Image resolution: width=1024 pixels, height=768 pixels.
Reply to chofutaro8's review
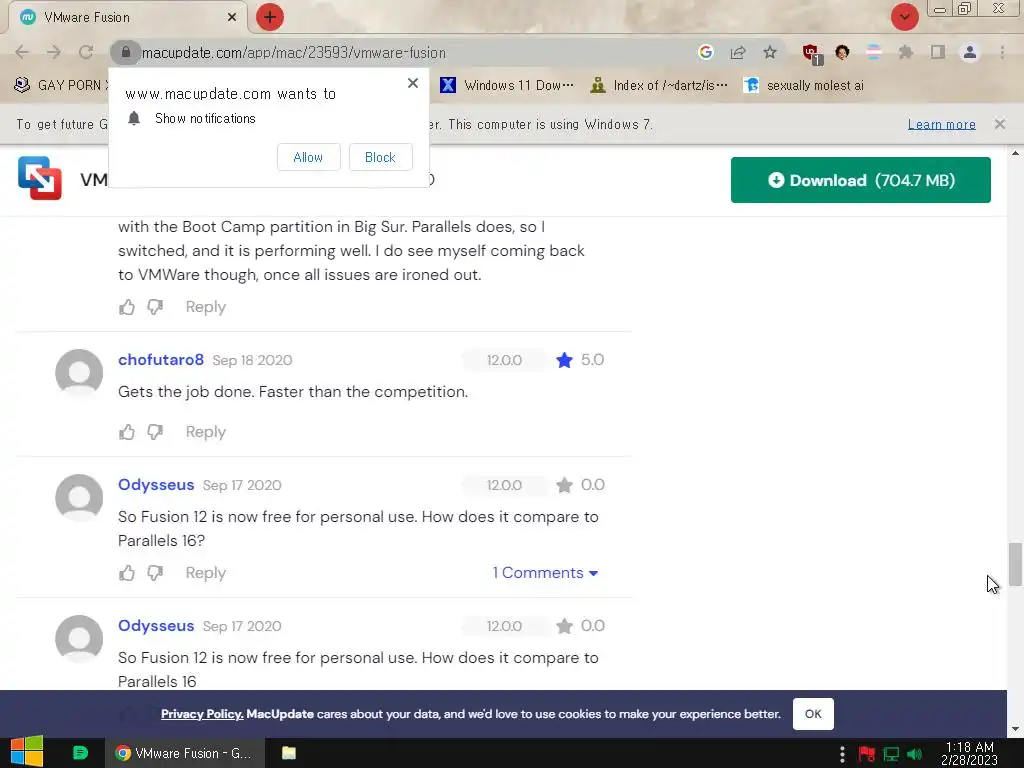click(x=205, y=432)
